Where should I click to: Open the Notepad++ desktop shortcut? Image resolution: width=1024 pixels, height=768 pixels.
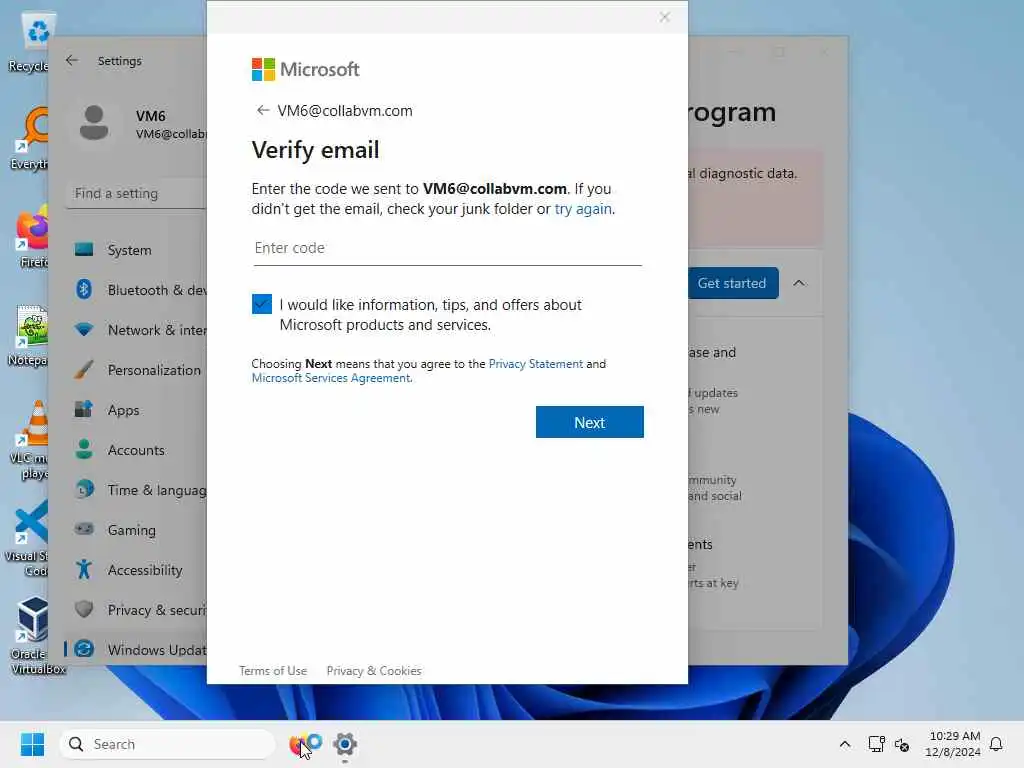coord(29,335)
